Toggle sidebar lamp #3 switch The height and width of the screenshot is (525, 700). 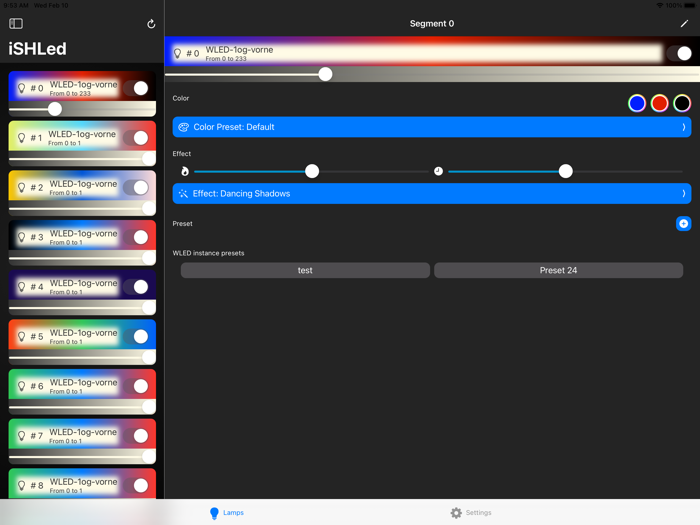coord(136,237)
